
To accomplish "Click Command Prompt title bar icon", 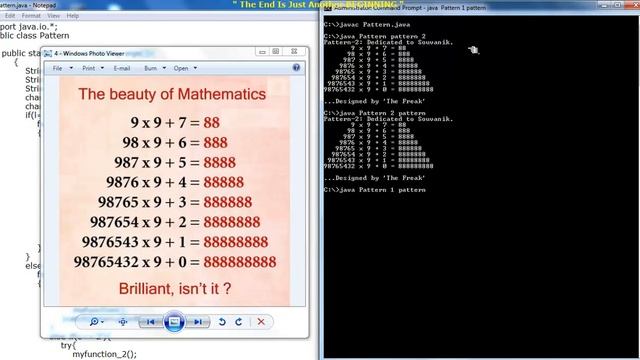I will (x=328, y=8).
